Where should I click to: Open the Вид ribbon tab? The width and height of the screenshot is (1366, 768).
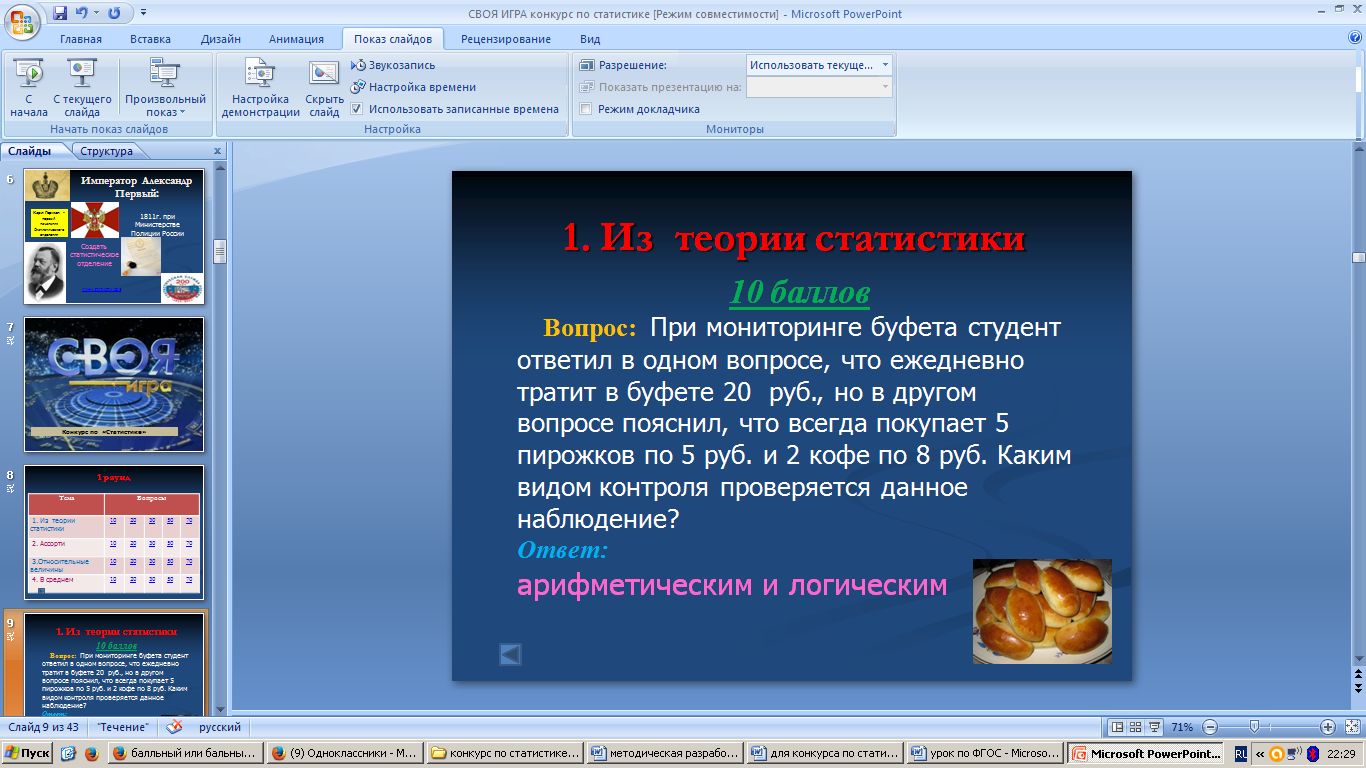(x=590, y=39)
